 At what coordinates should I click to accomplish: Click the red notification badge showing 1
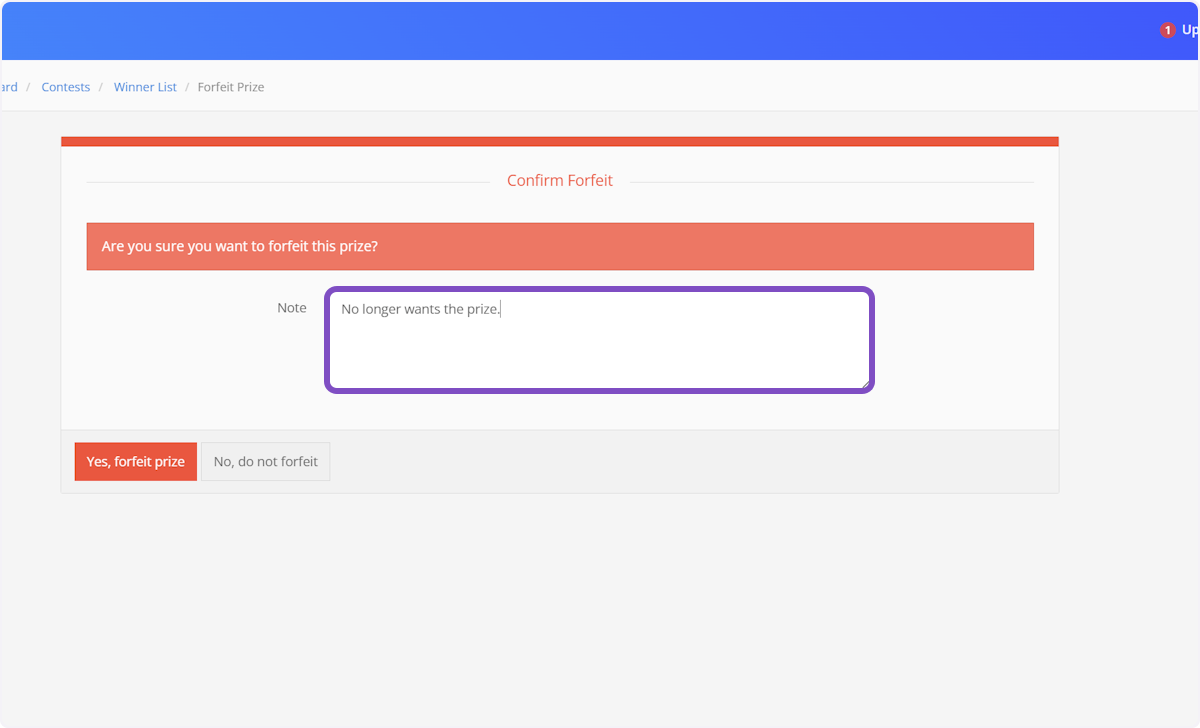tap(1167, 31)
